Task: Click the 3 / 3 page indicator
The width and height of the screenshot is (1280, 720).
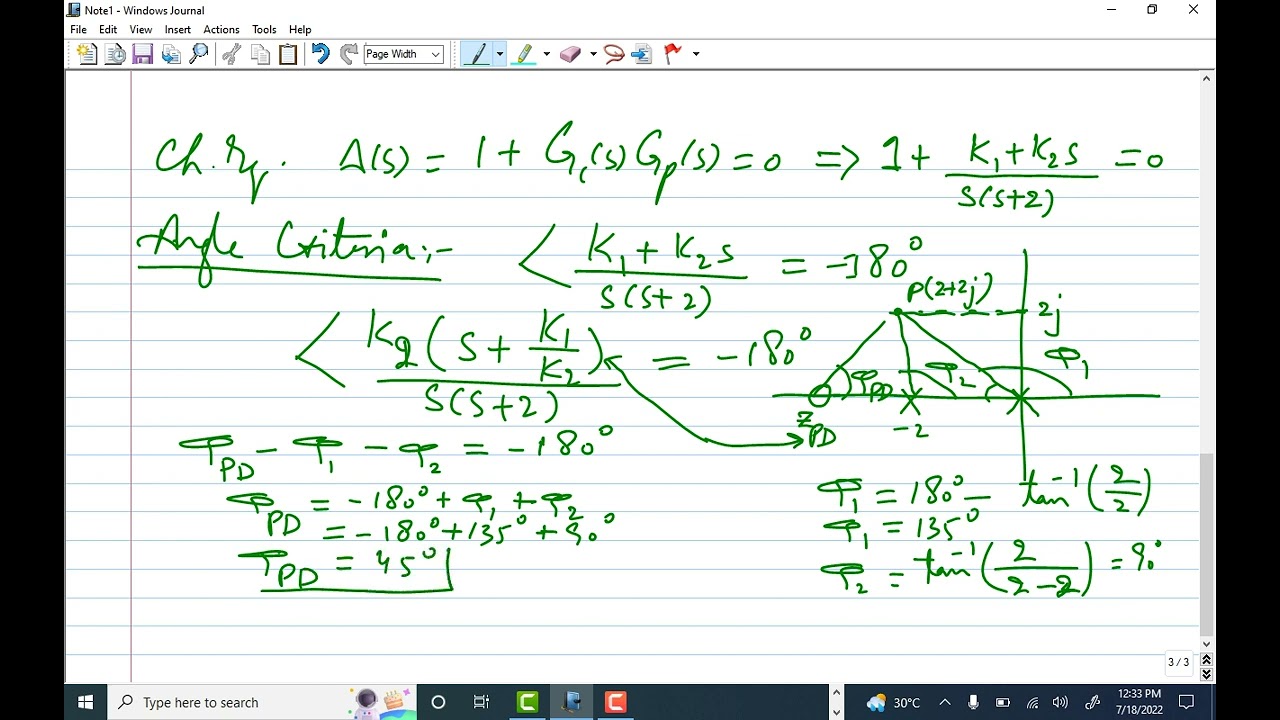Action: (x=1179, y=662)
